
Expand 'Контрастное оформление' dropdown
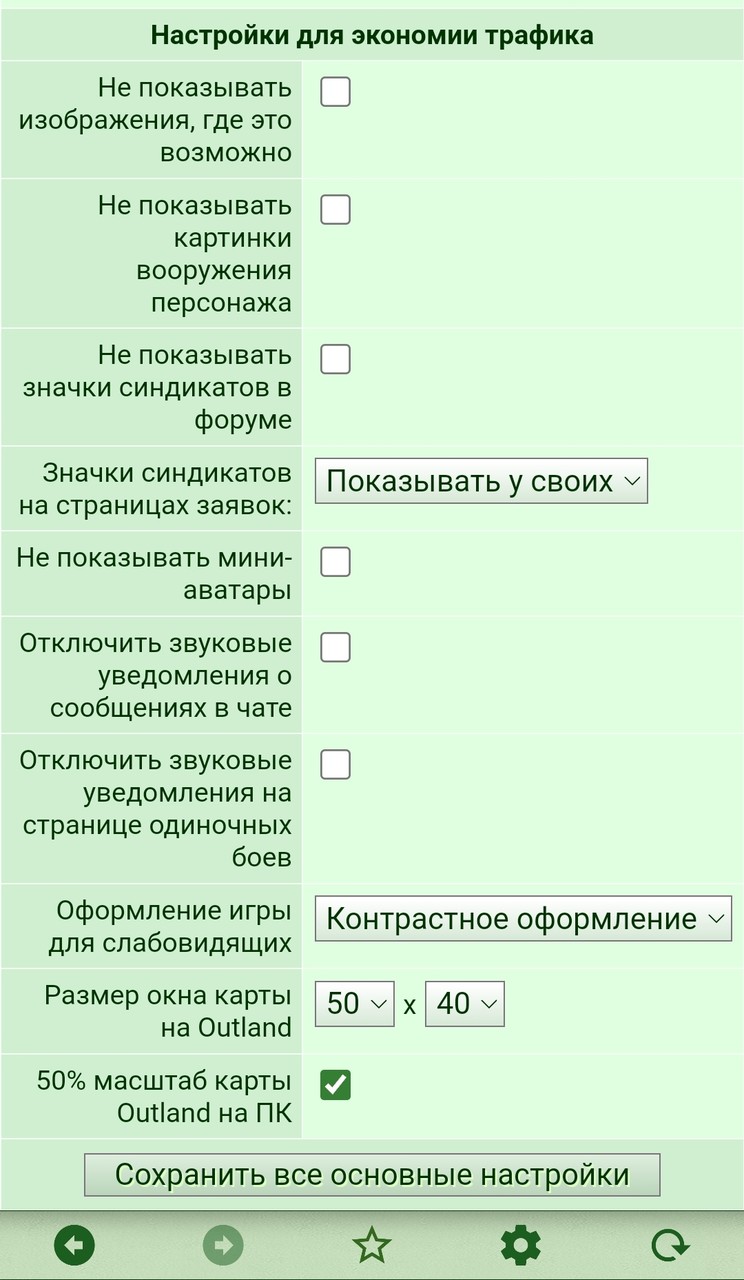pos(524,919)
